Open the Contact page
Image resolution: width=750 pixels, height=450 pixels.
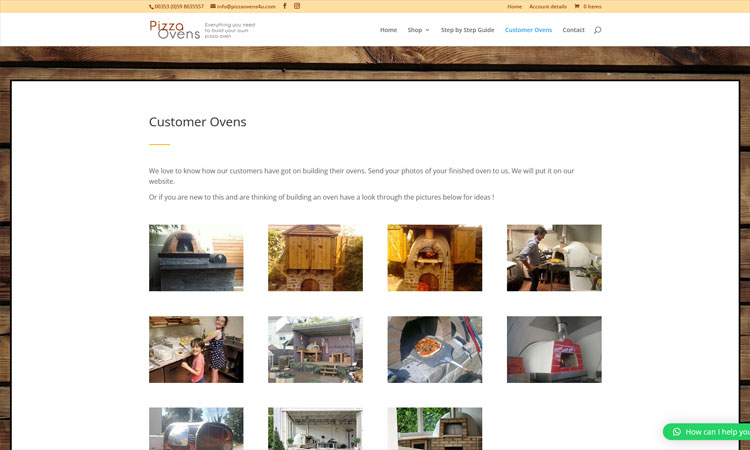pyautogui.click(x=574, y=30)
